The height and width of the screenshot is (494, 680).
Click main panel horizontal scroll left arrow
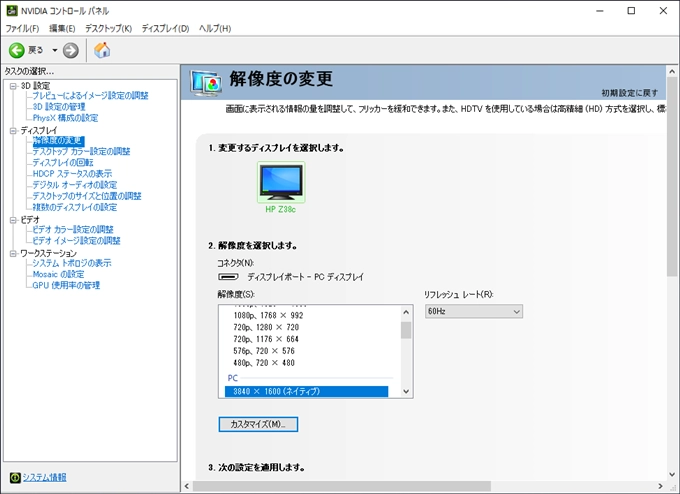coord(187,486)
